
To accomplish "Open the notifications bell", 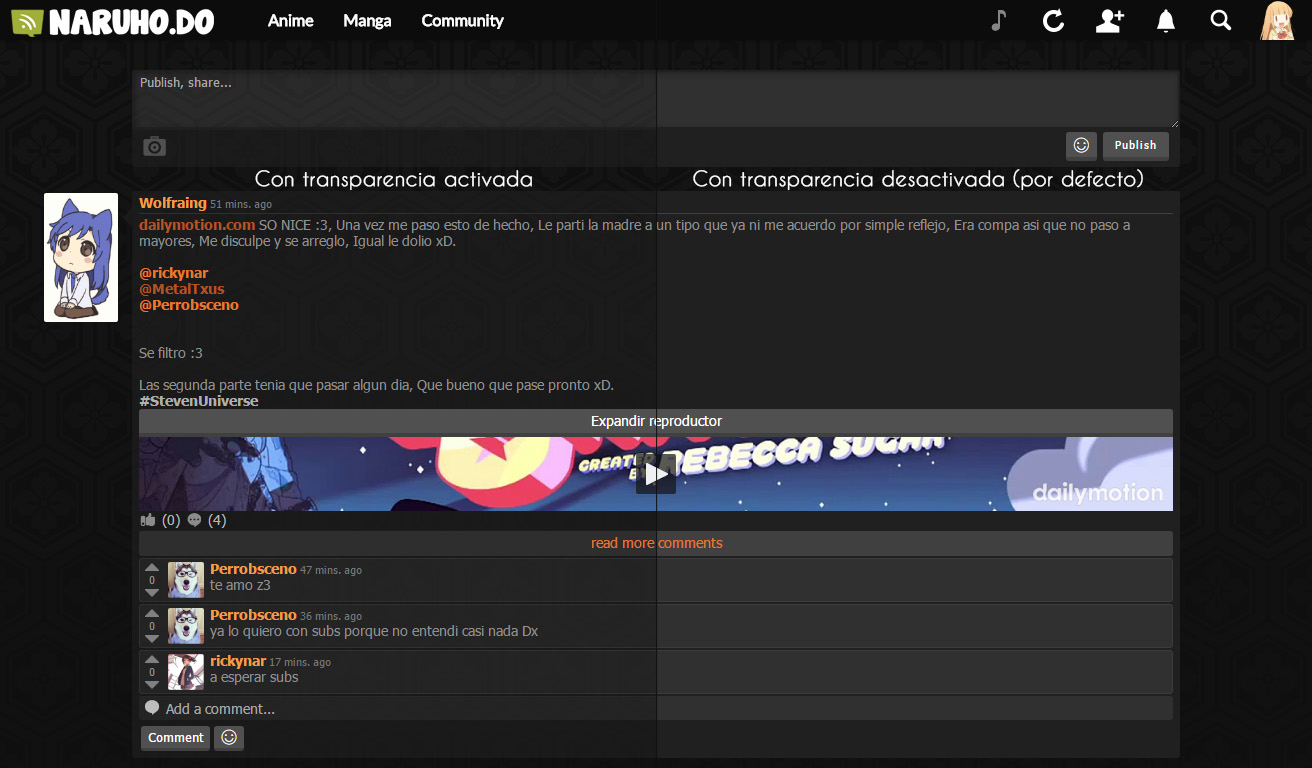I will [1165, 21].
